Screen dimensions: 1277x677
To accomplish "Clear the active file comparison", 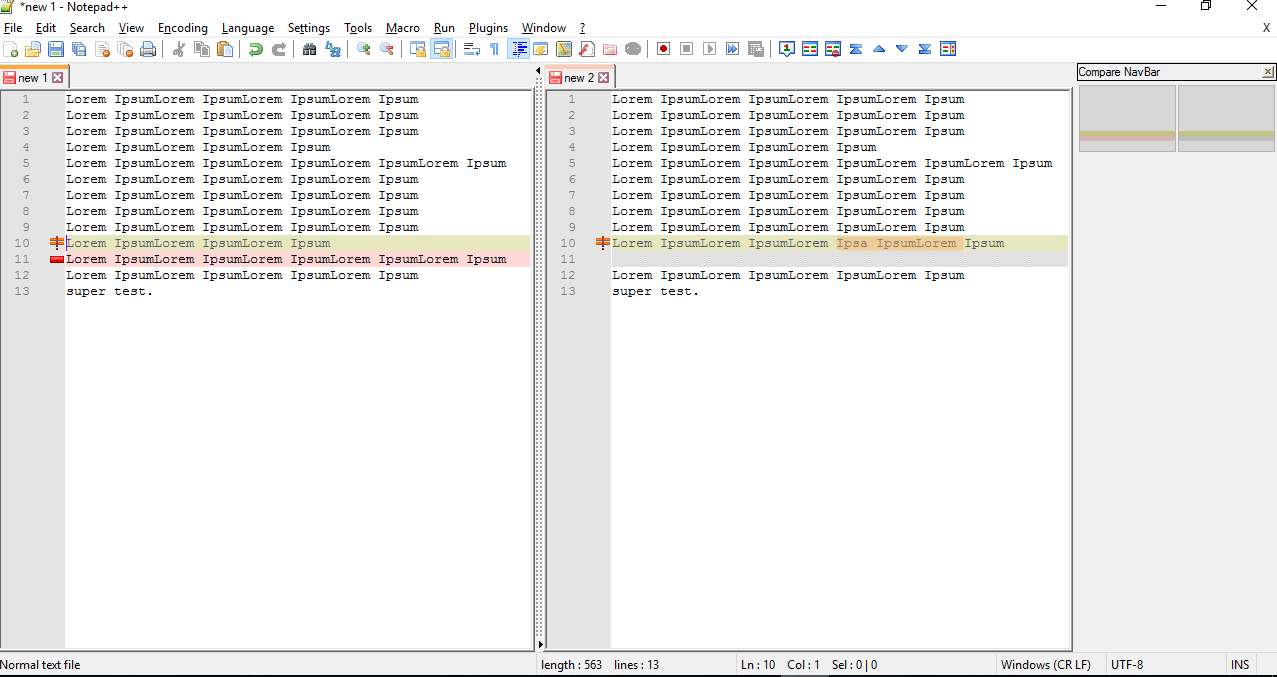I will click(x=833, y=48).
